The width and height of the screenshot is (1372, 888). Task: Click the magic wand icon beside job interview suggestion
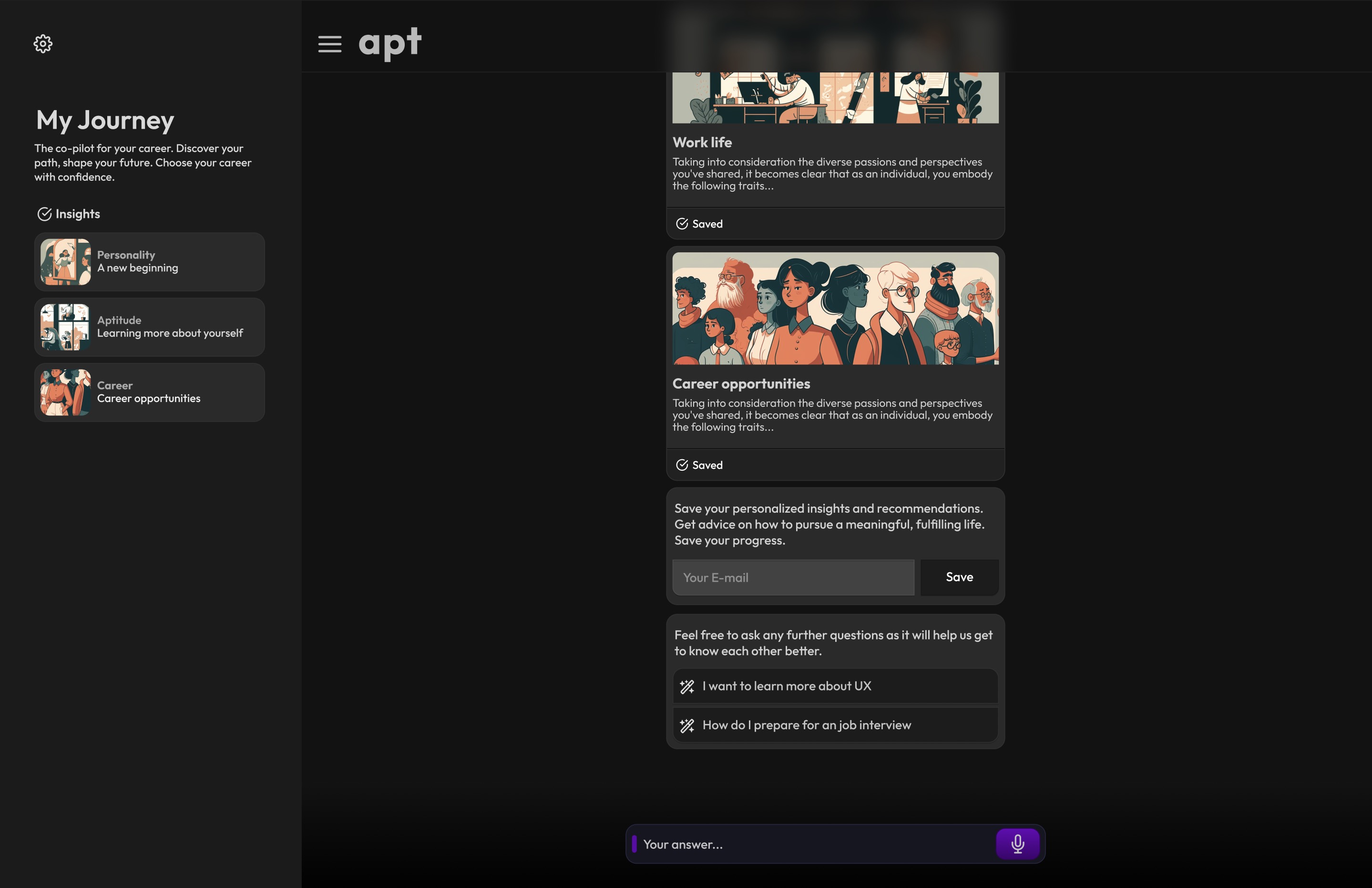[x=687, y=725]
